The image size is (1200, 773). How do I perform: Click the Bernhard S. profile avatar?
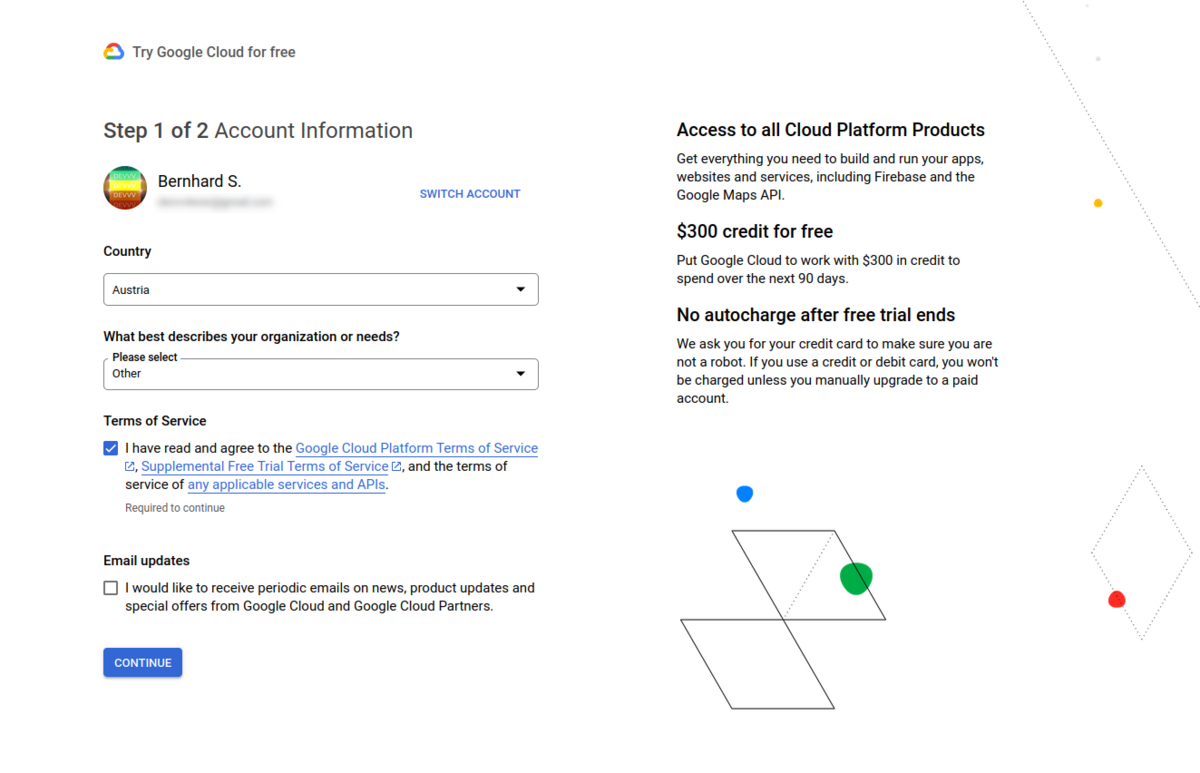[x=125, y=188]
